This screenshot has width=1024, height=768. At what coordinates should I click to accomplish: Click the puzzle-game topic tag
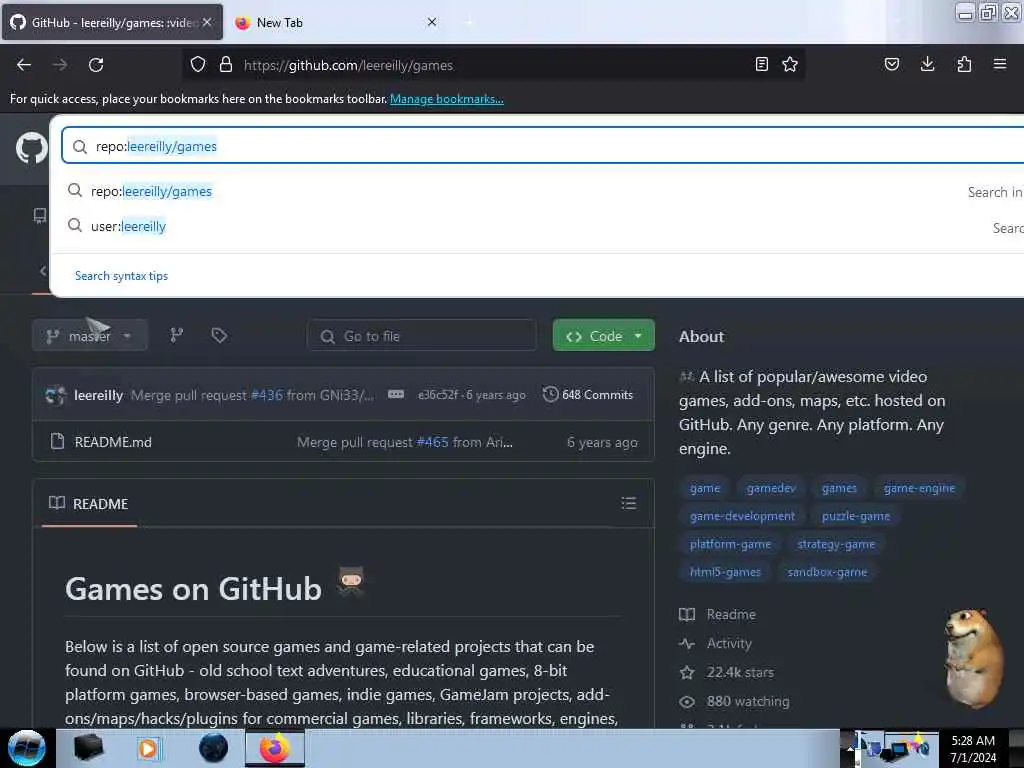coord(856,516)
